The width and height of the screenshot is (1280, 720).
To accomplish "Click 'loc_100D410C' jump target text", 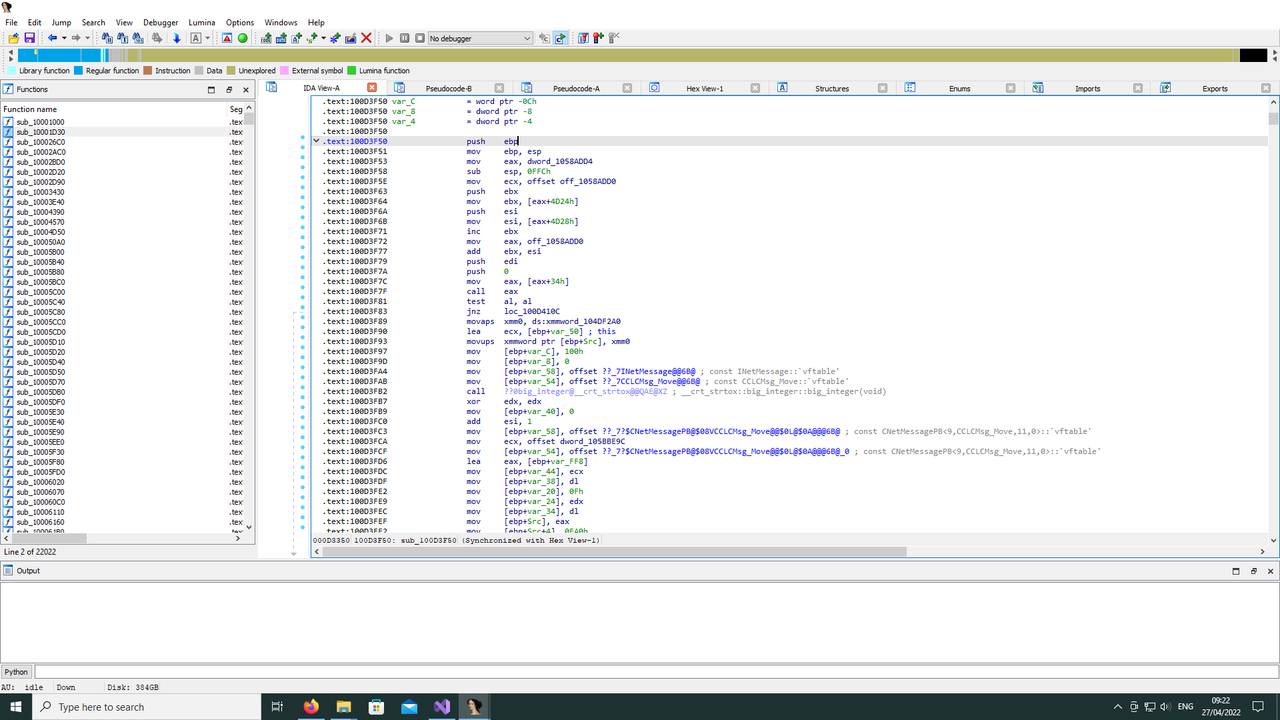I will pyautogui.click(x=532, y=311).
